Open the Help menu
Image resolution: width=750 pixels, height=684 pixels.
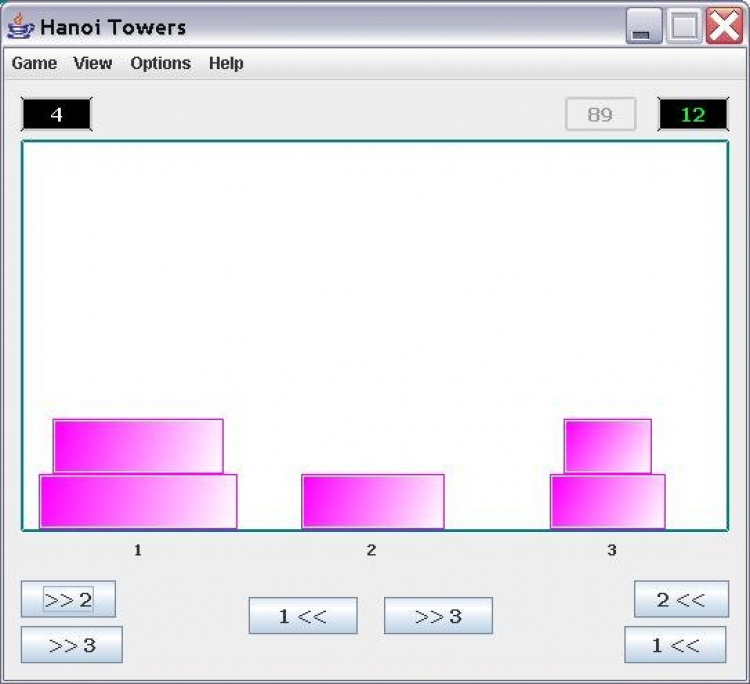(226, 63)
